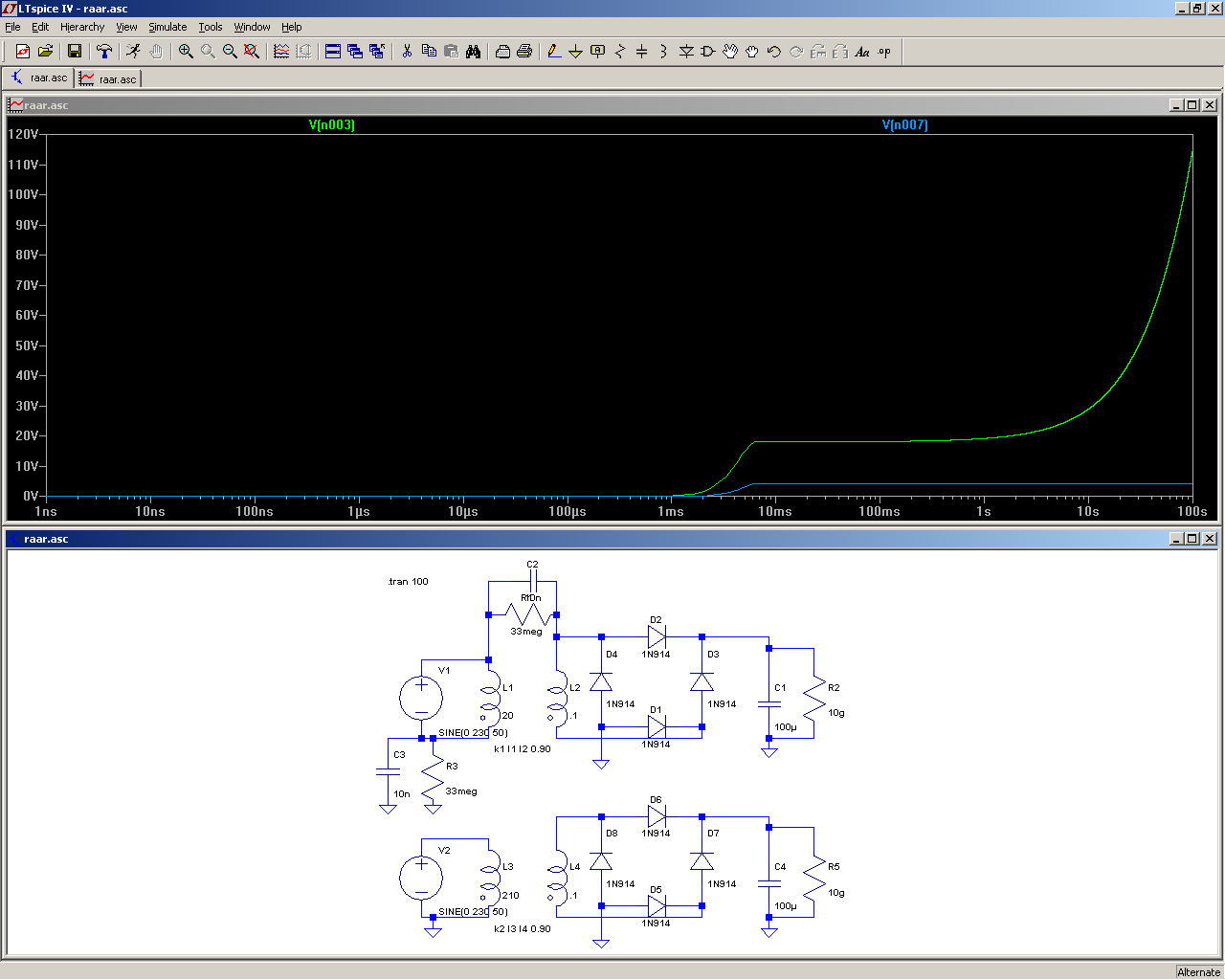Click resistor R2 in schematic
Screen dimensions: 1225x980
[813, 701]
